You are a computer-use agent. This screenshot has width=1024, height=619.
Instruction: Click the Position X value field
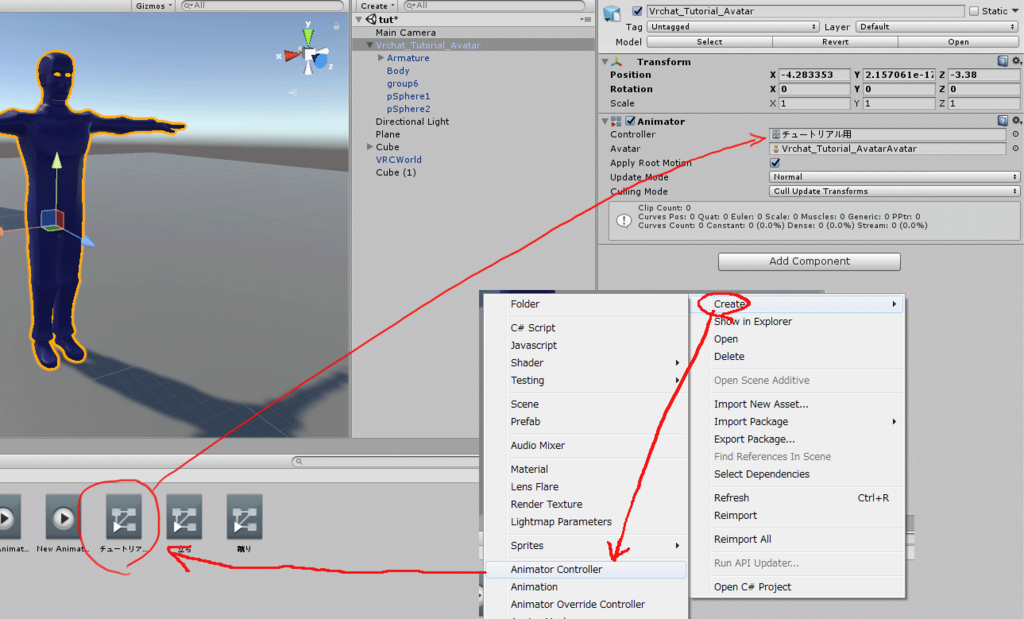pos(814,74)
